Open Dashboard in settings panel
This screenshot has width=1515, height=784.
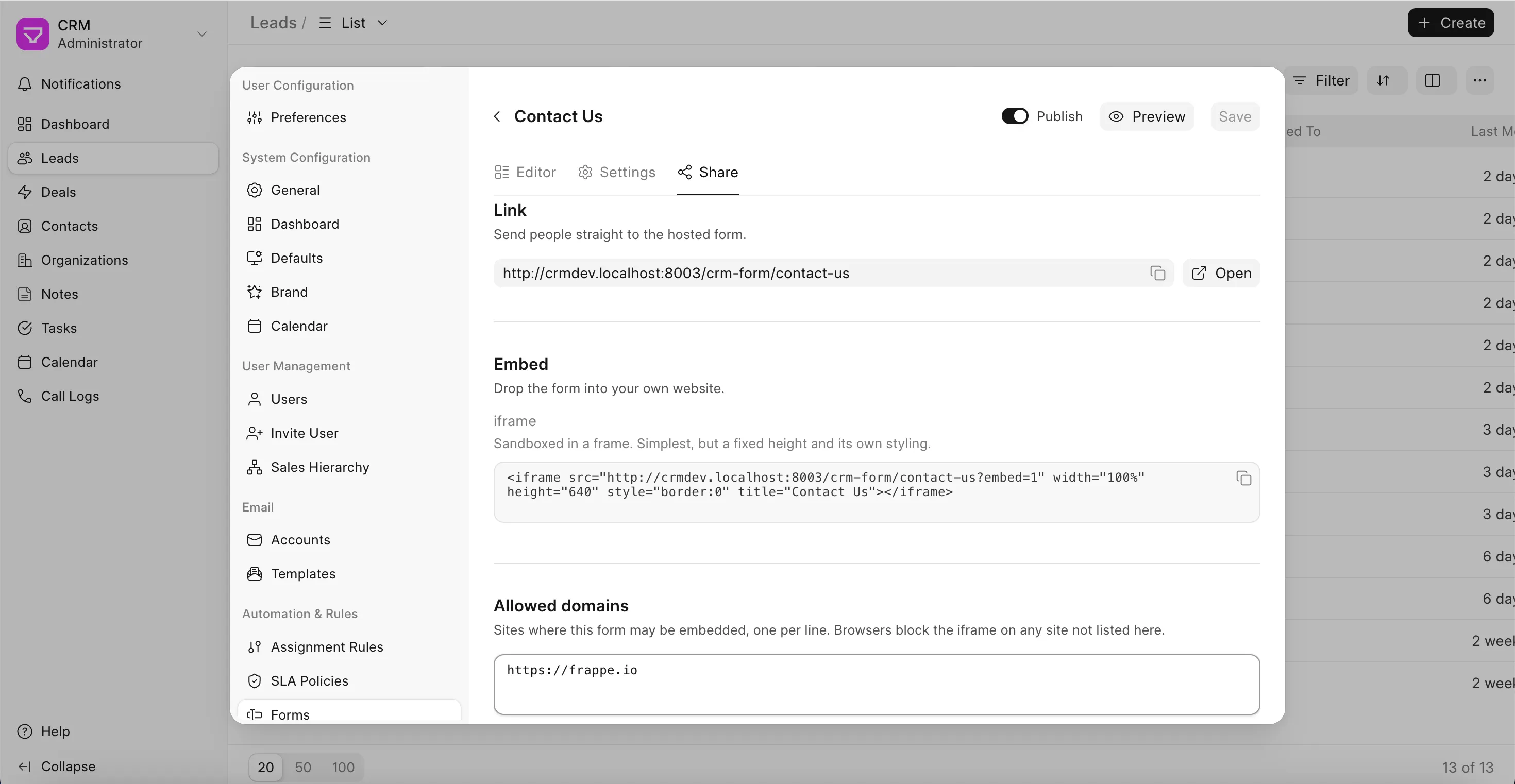(349, 224)
